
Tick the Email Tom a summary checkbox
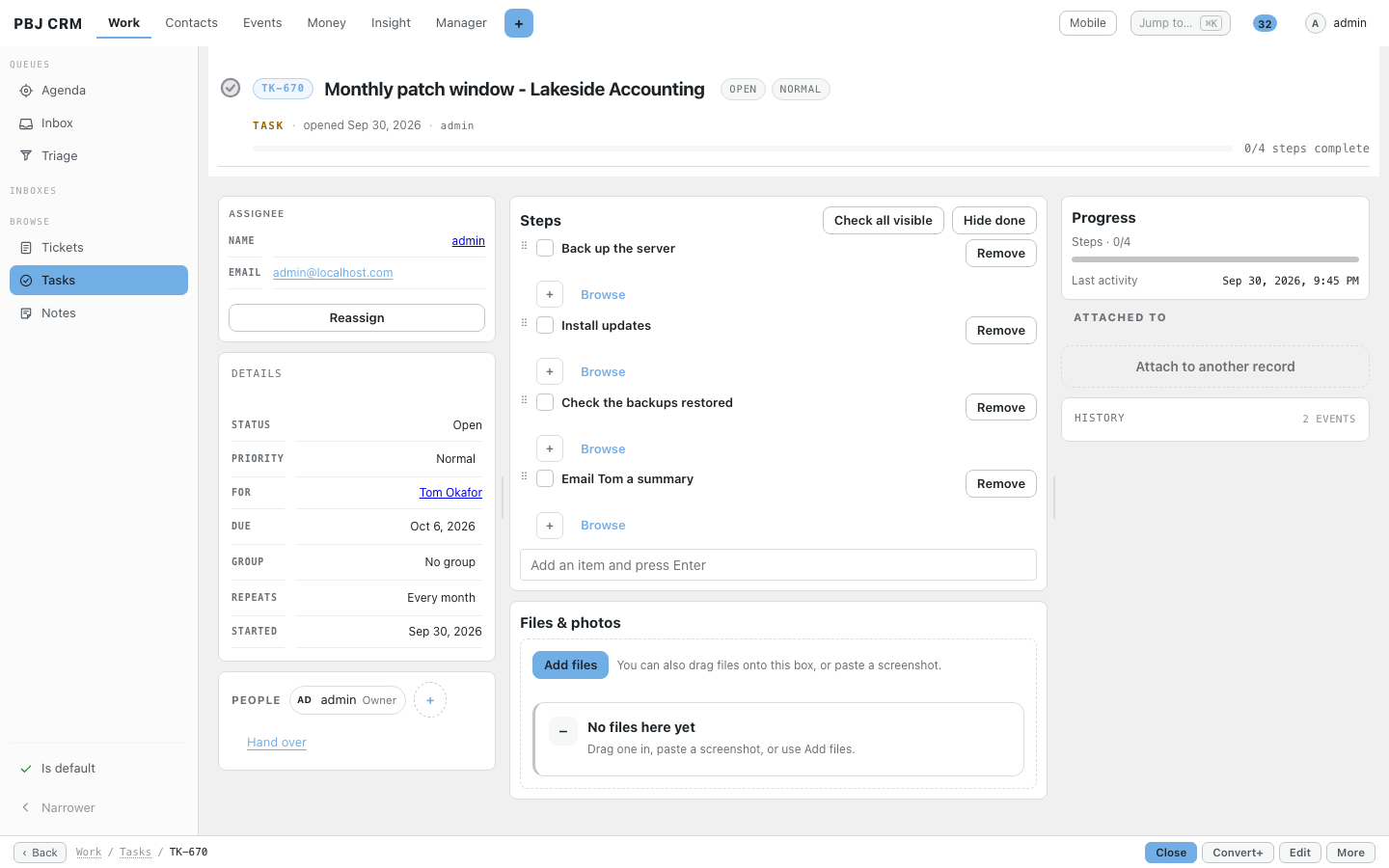click(545, 478)
